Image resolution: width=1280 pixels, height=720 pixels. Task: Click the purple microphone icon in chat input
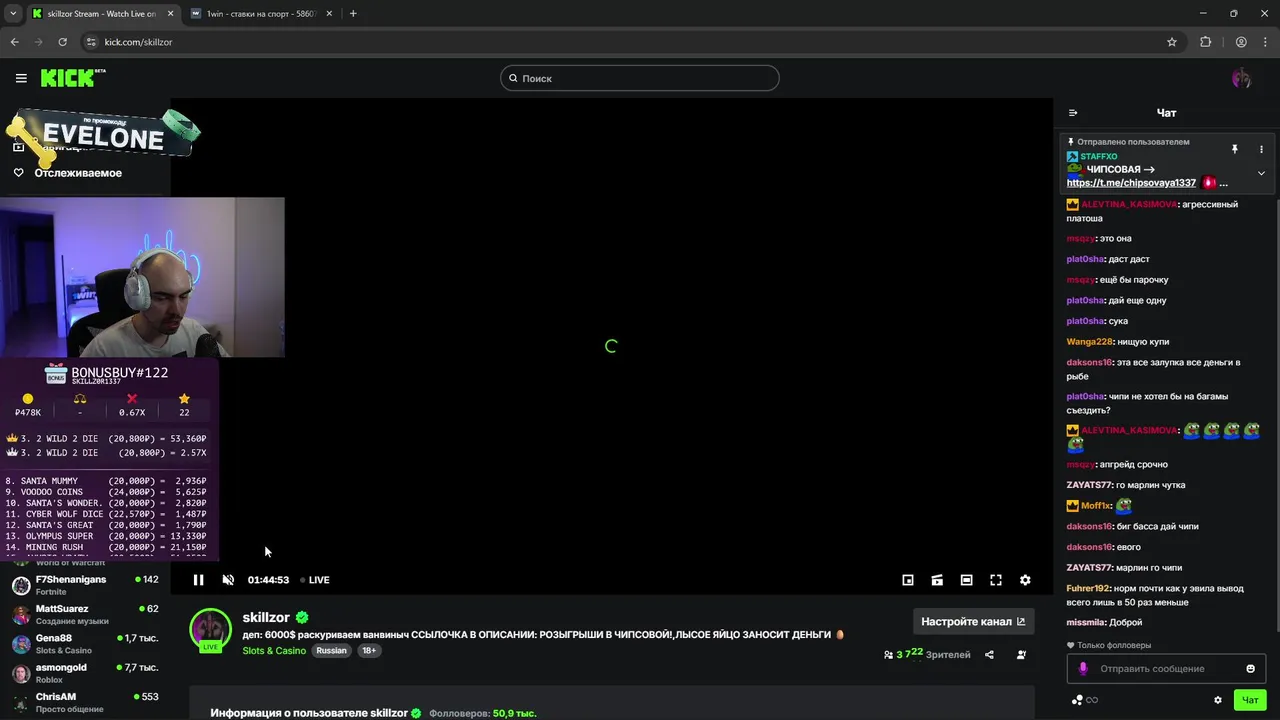1082,669
